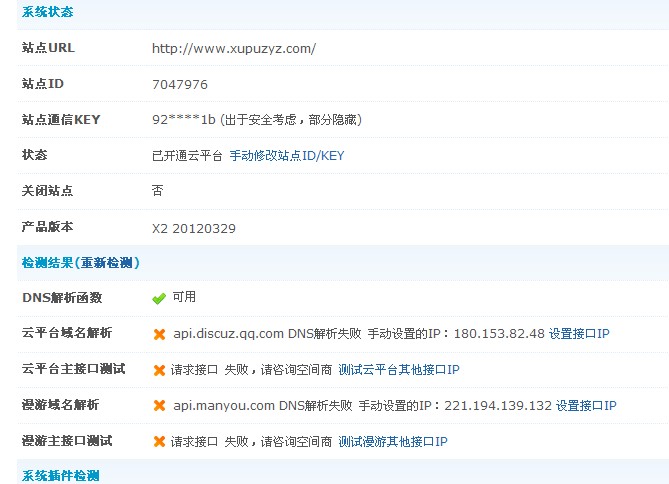Click the 可用 status text
This screenshot has width=669, height=484.
(x=184, y=297)
